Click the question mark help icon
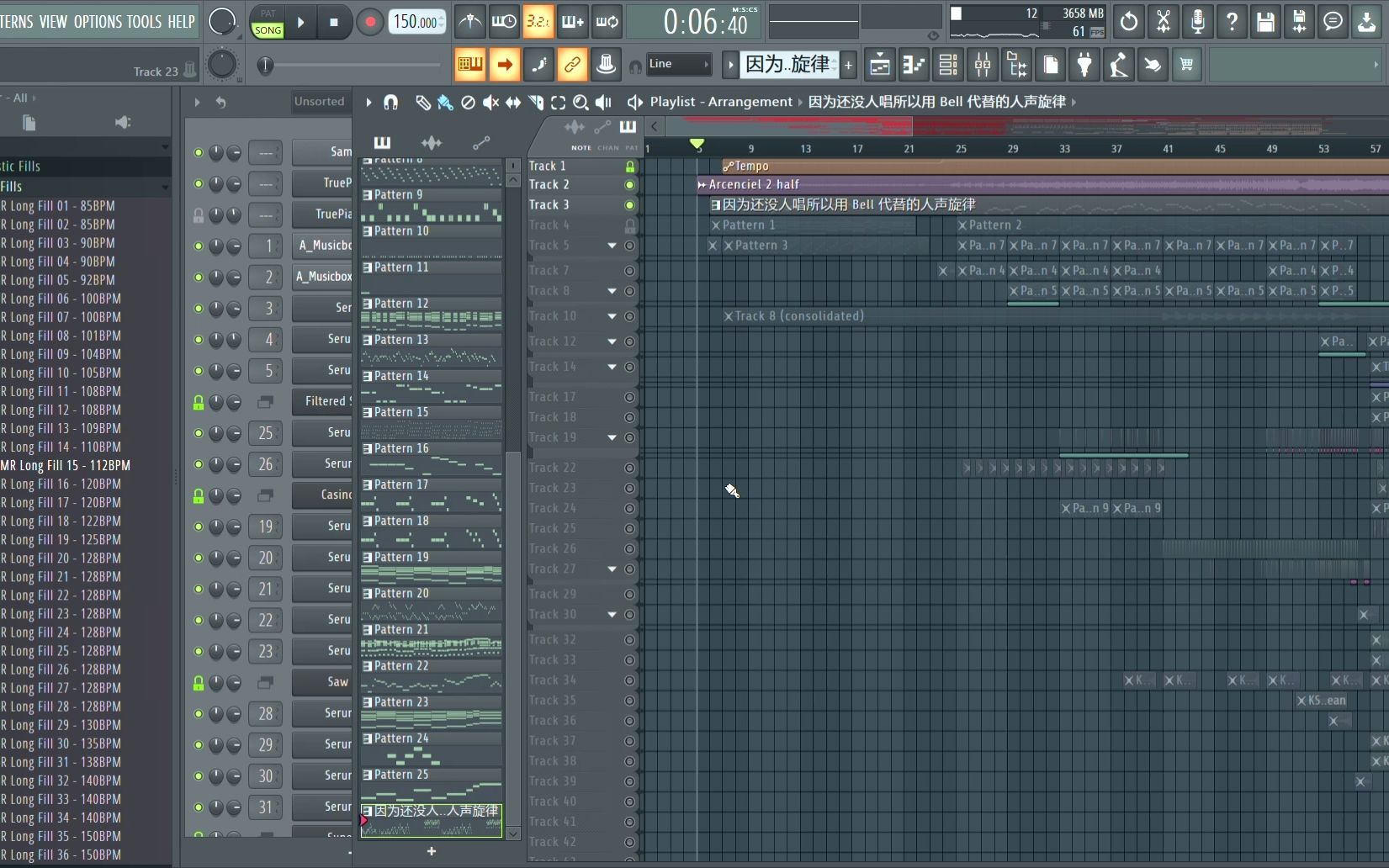 coord(1232,23)
